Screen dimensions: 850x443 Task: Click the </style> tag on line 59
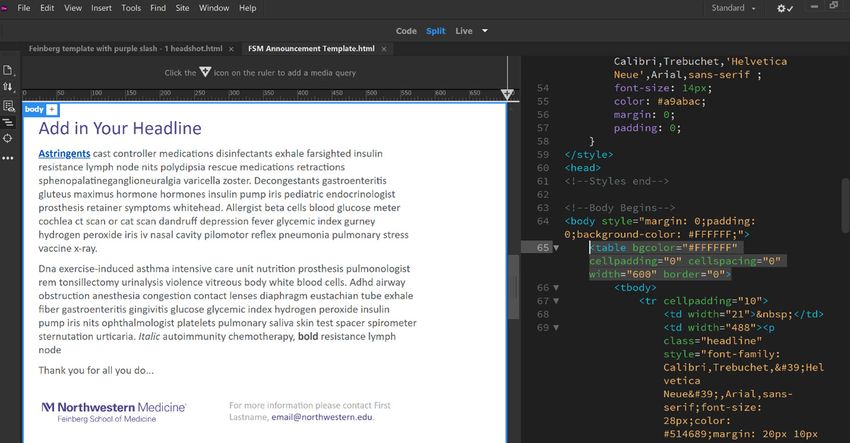[x=589, y=155]
